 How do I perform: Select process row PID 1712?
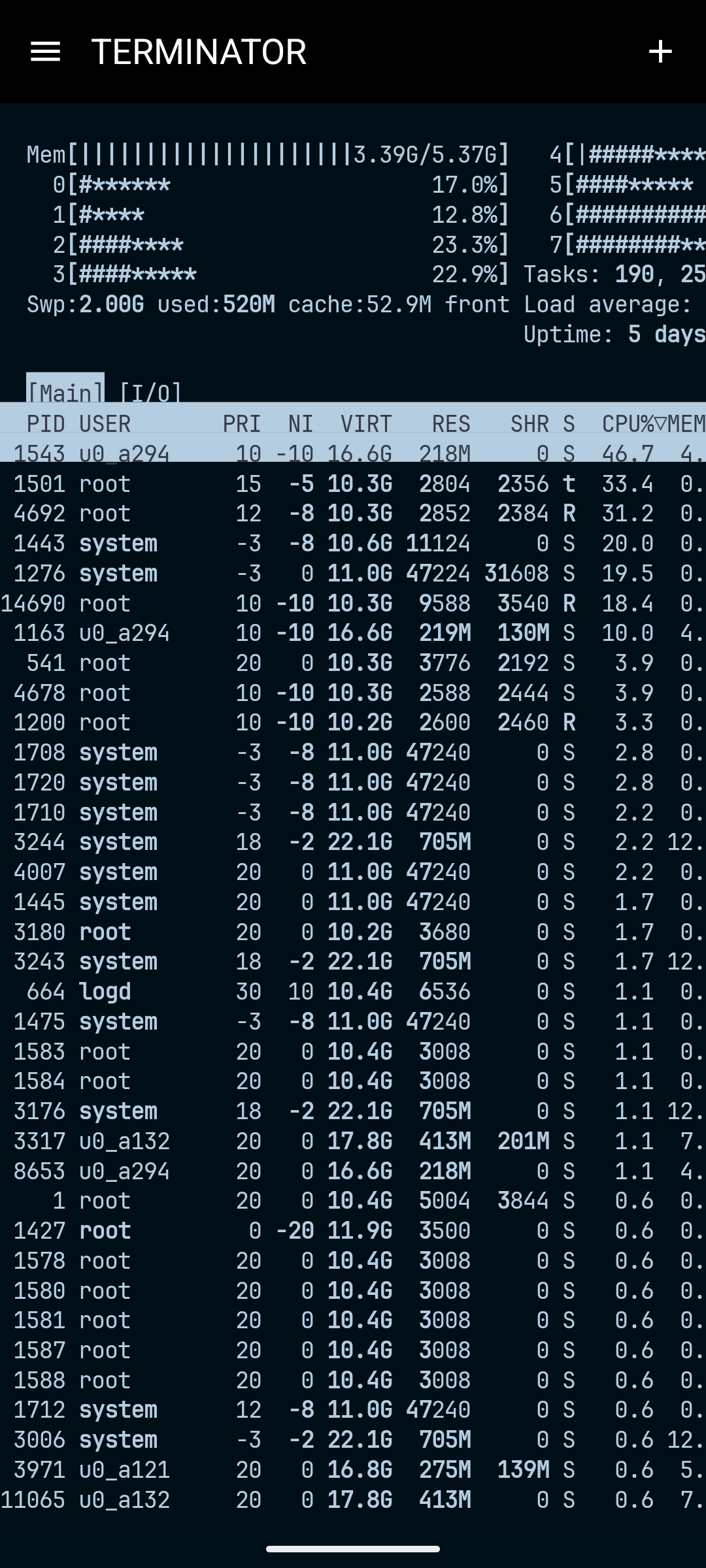tap(353, 1410)
